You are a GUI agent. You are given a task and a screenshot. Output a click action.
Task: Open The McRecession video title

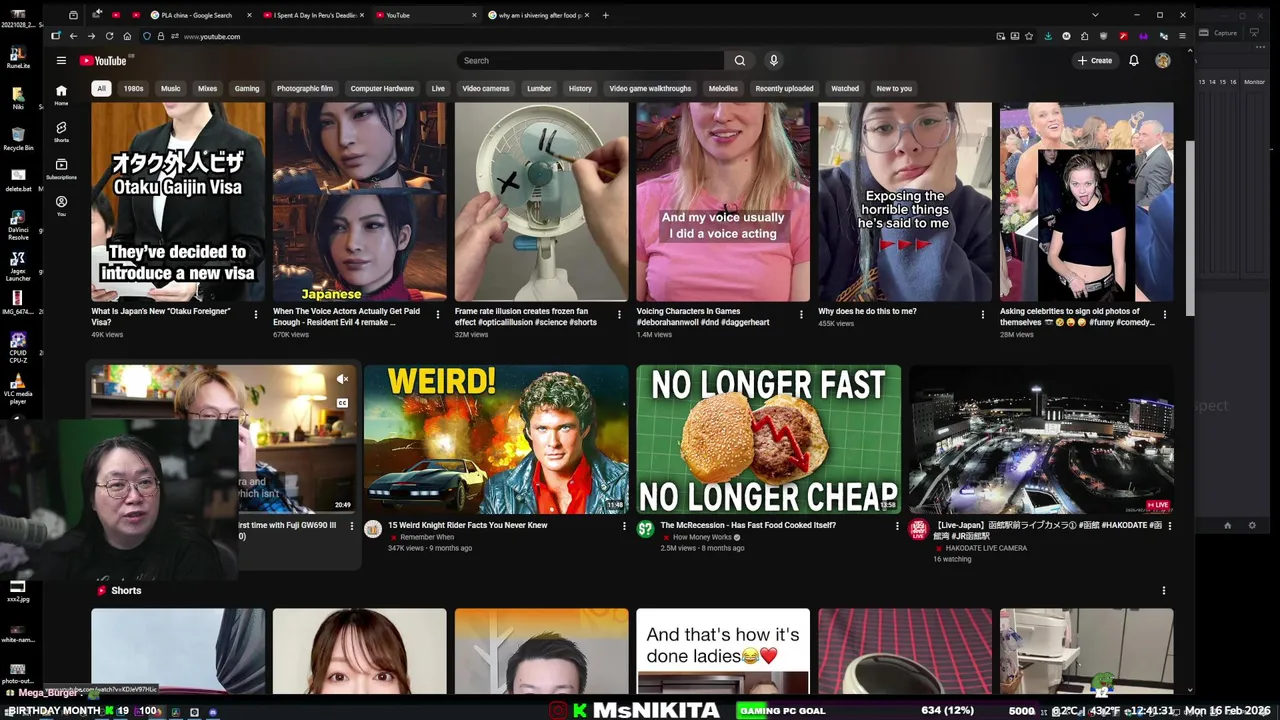pos(748,525)
